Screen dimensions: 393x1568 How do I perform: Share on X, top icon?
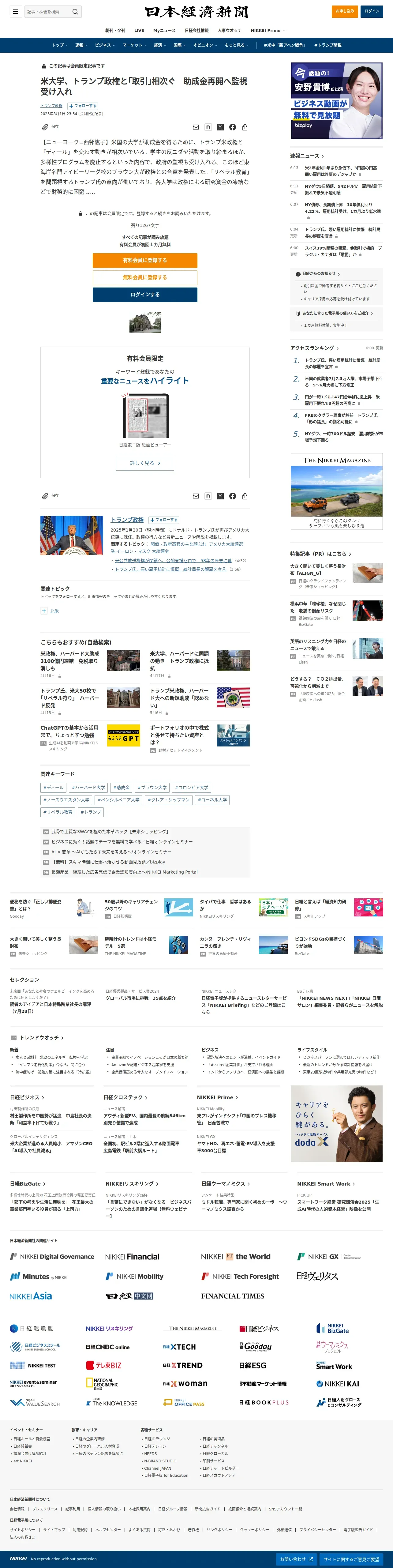(x=220, y=127)
